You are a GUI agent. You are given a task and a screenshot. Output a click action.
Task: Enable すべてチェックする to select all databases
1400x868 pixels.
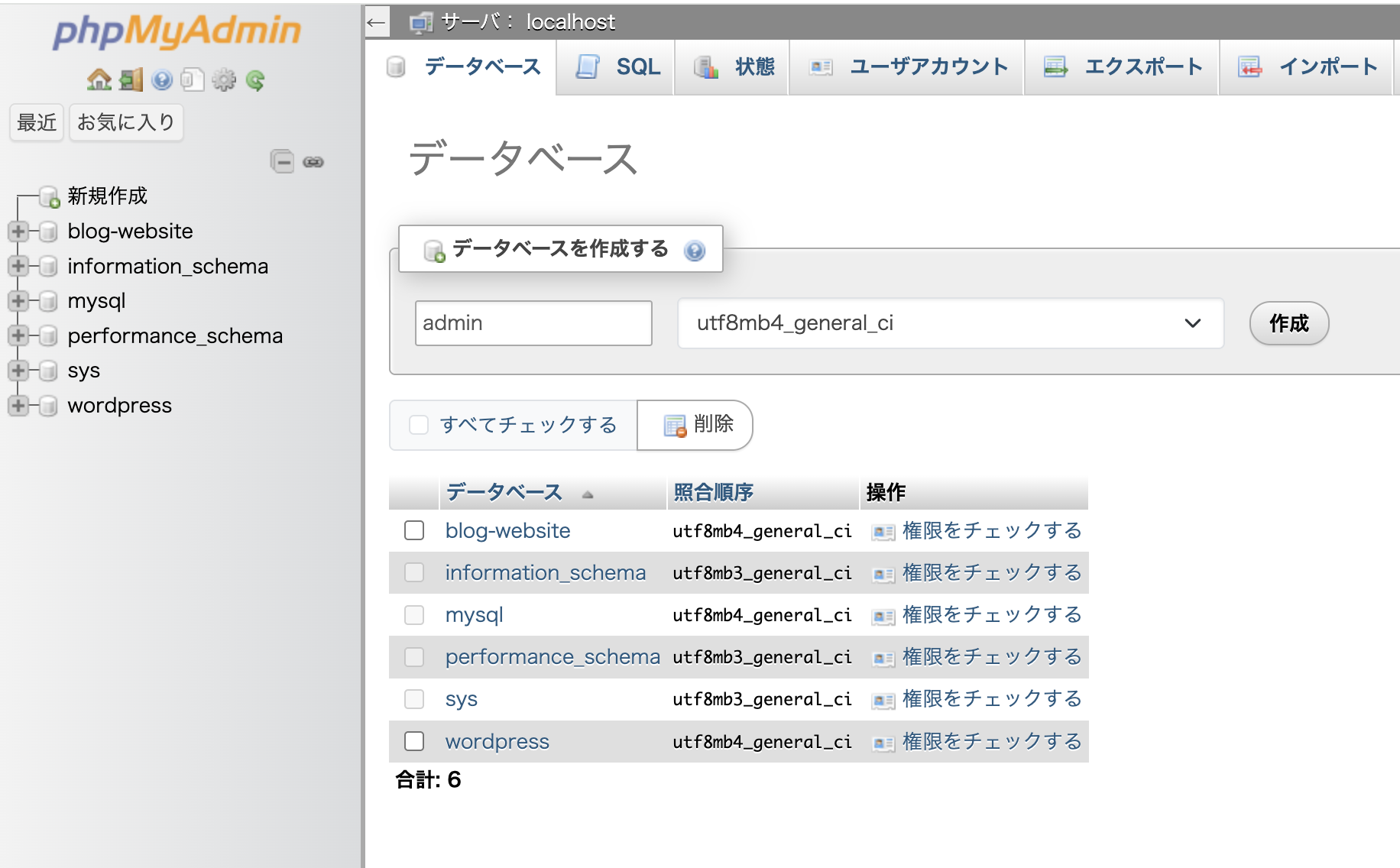click(418, 425)
